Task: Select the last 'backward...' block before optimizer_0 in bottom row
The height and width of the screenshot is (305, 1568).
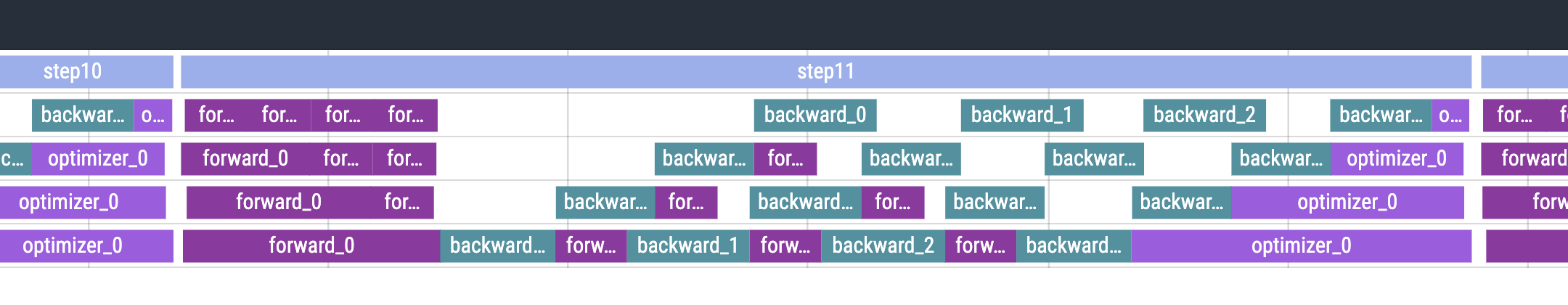Action: pos(1074,246)
